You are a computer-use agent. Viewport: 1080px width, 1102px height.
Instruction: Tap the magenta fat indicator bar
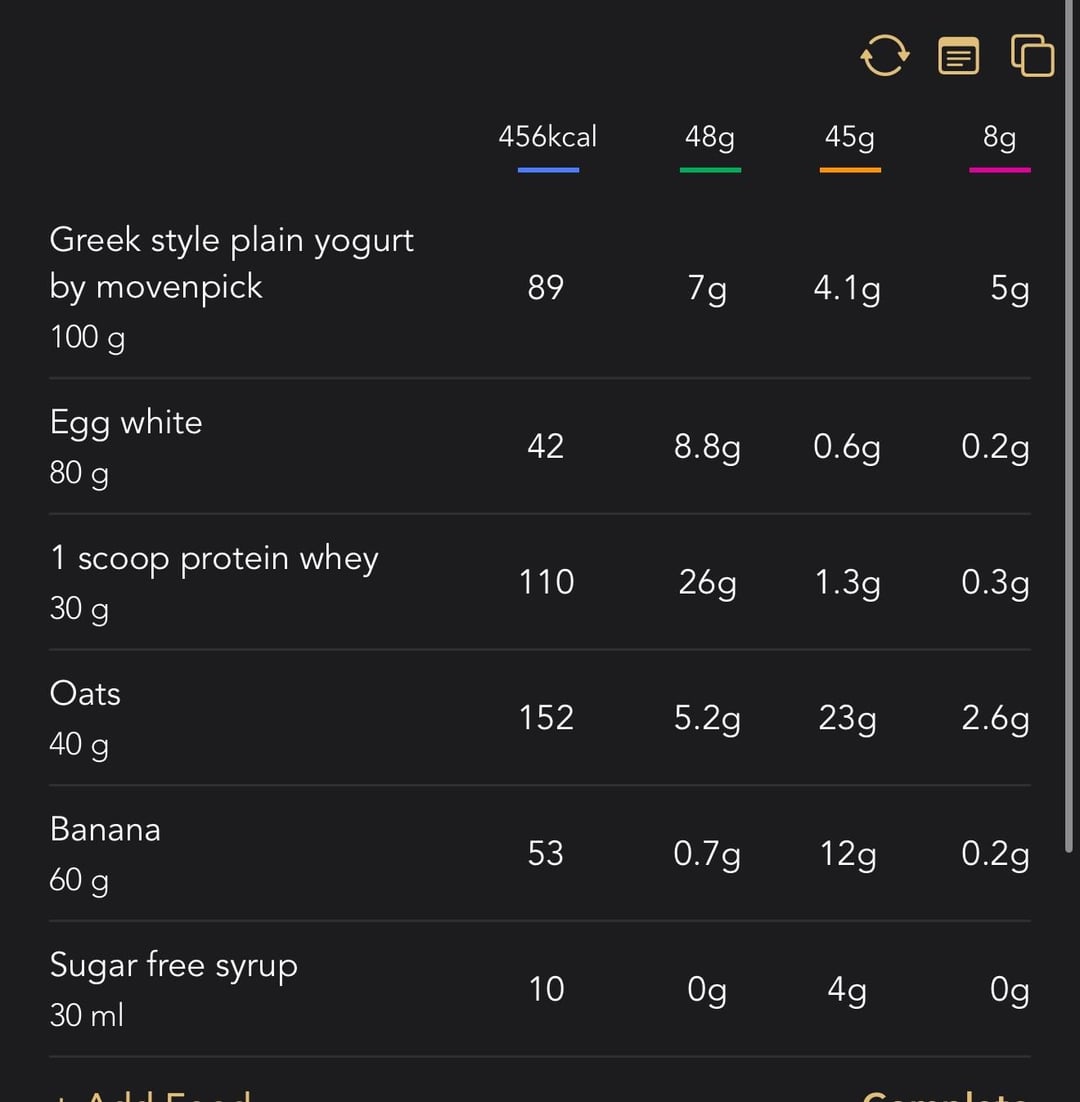pos(1000,170)
